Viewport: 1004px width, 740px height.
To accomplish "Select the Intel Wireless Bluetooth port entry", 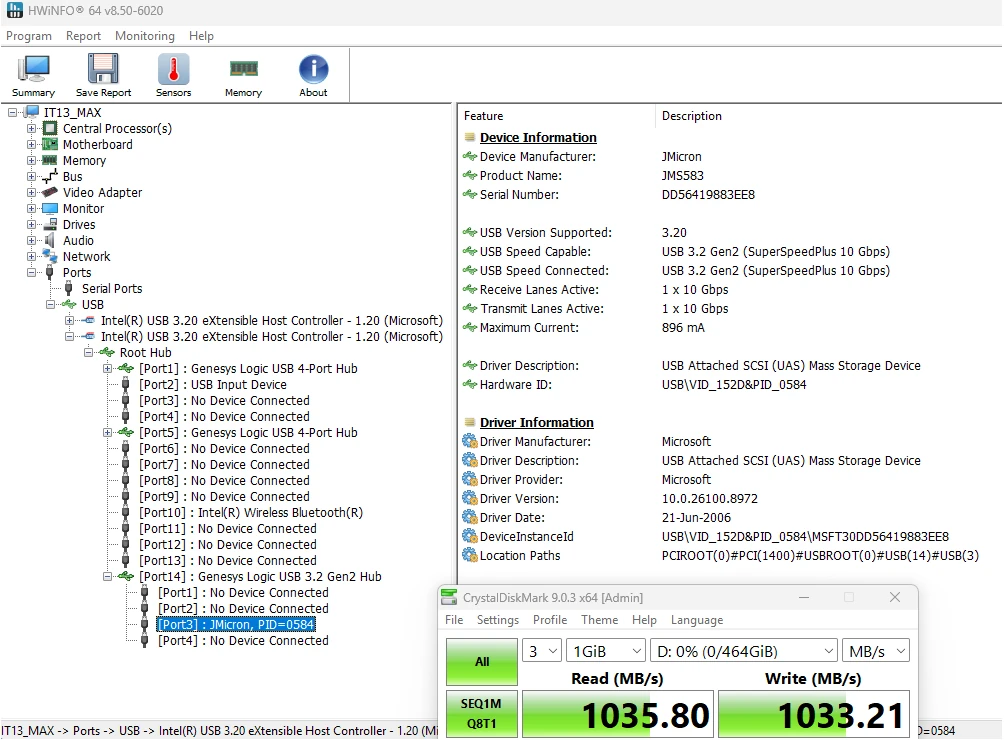I will point(251,513).
